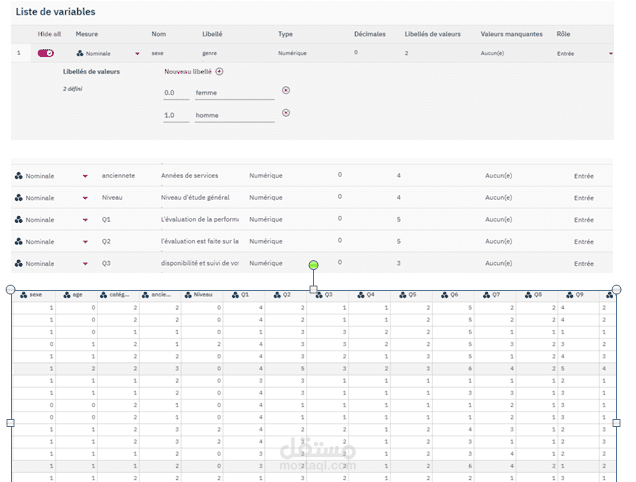Click the nominal icon in the Niveau data column header
The width and height of the screenshot is (636, 482).
(188, 295)
